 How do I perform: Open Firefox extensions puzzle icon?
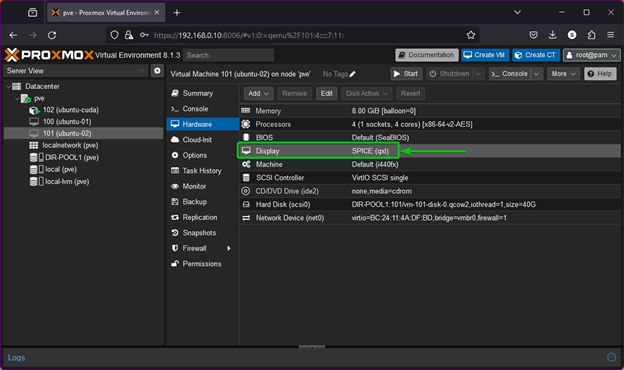(591, 35)
